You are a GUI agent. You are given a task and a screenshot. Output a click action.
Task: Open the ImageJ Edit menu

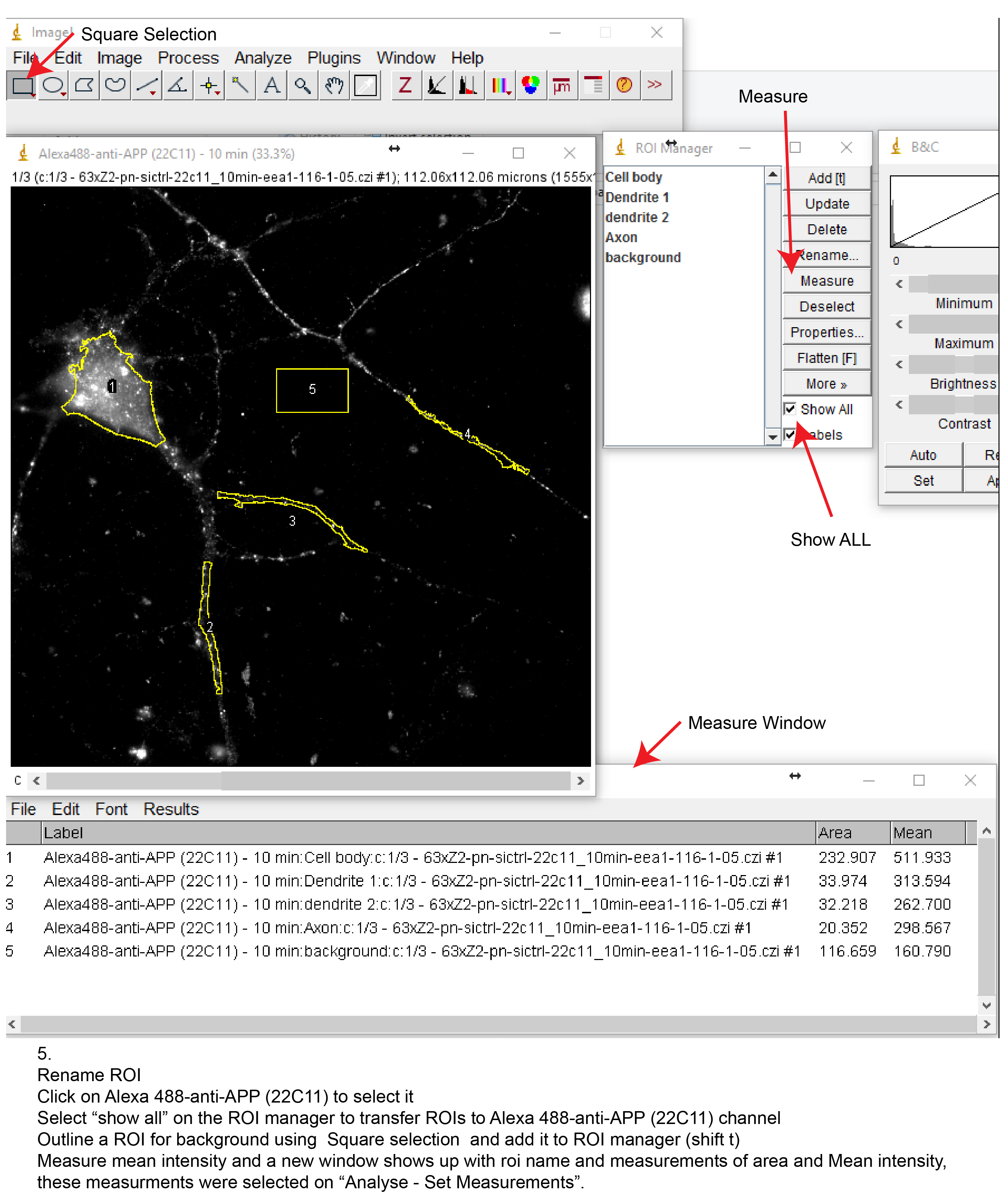(67, 58)
